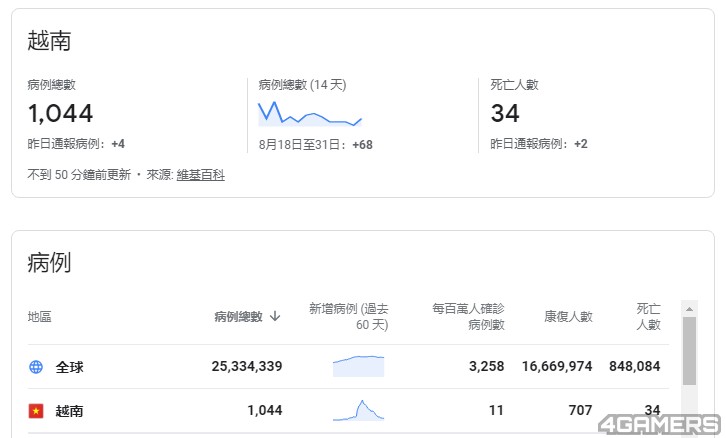The height and width of the screenshot is (438, 726).
Task: Click 昨日通報病例: +4 under total cases
Action: tap(76, 144)
